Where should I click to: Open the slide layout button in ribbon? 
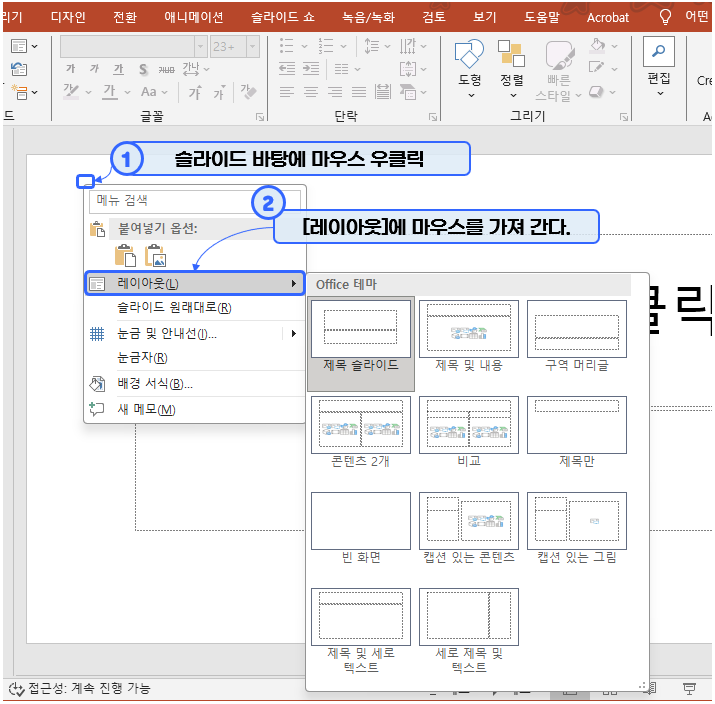(x=24, y=46)
